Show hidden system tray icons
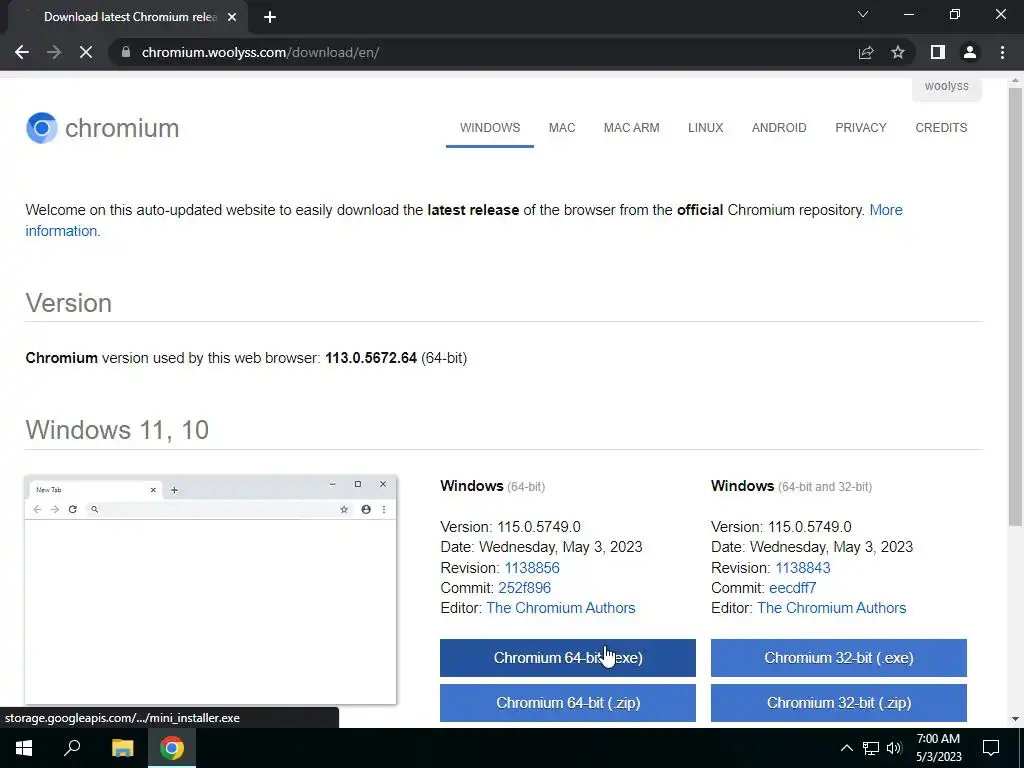 tap(846, 748)
